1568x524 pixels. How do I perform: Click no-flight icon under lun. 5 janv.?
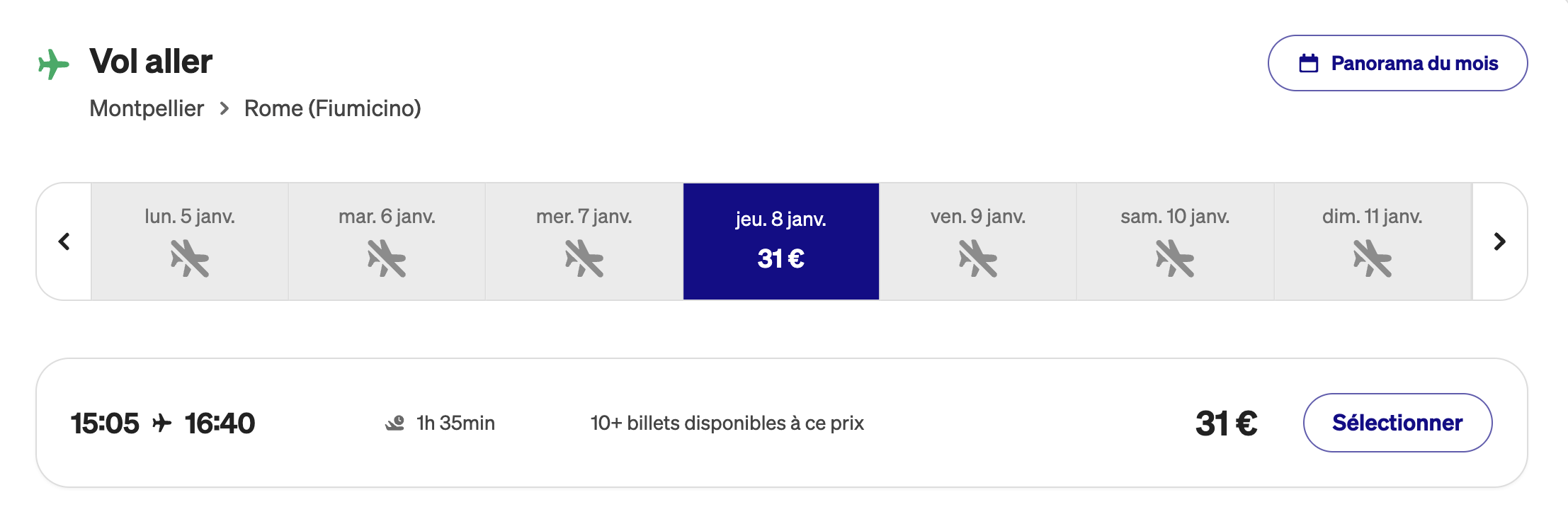click(190, 258)
